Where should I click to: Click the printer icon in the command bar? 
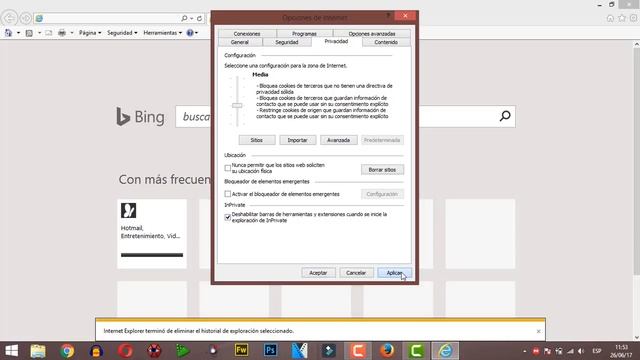(62, 33)
